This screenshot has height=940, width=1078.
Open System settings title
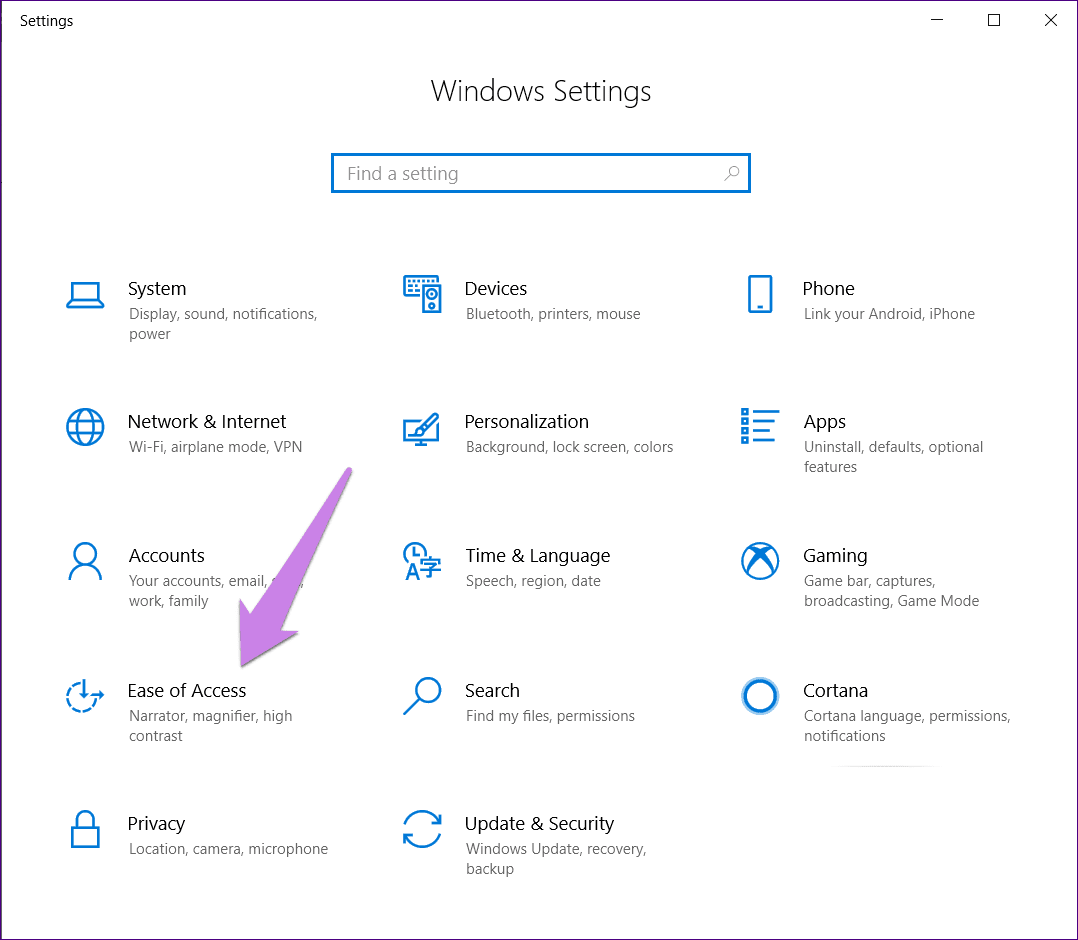[x=157, y=288]
